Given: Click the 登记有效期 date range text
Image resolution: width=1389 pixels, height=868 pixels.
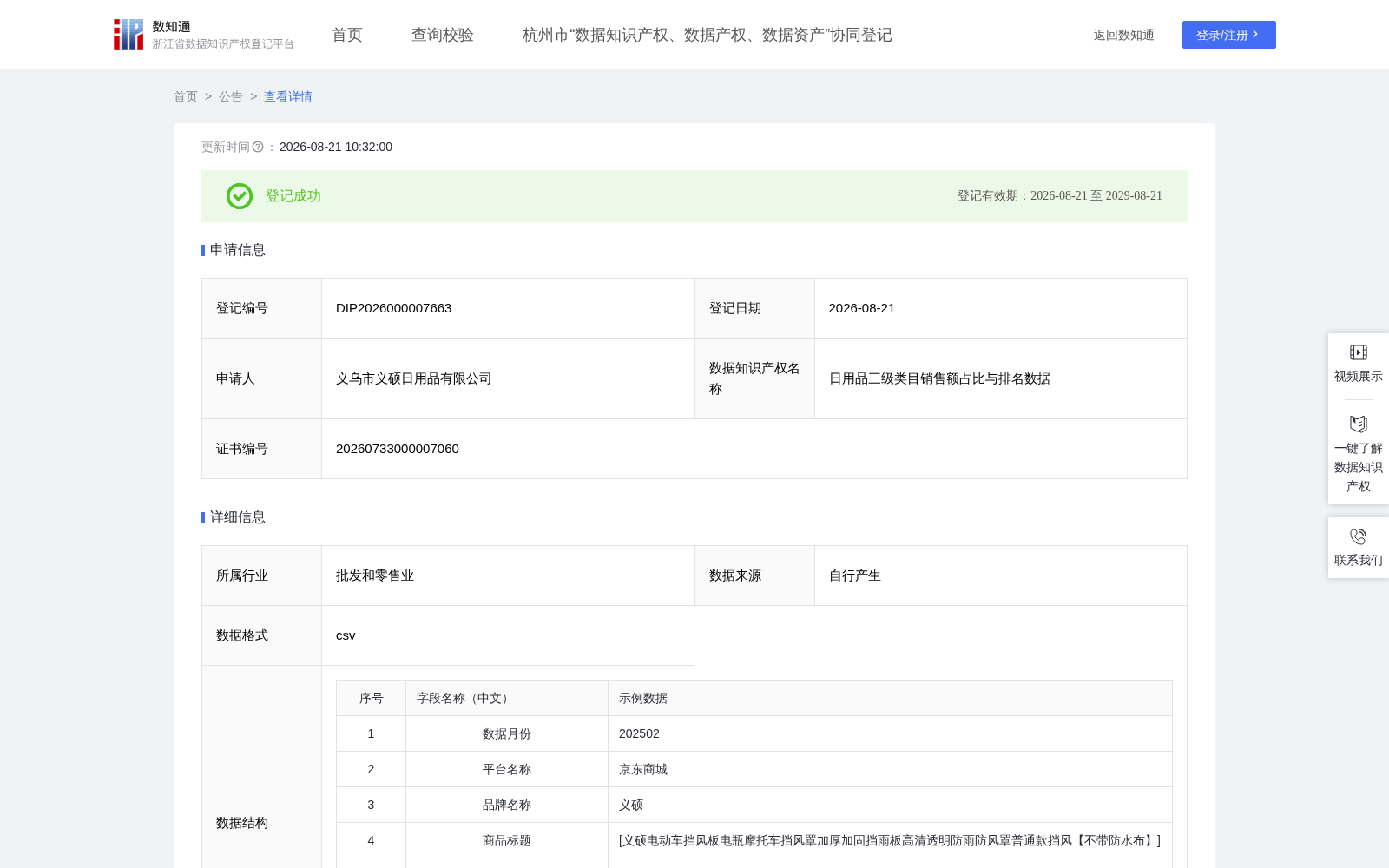Looking at the screenshot, I should (1060, 196).
